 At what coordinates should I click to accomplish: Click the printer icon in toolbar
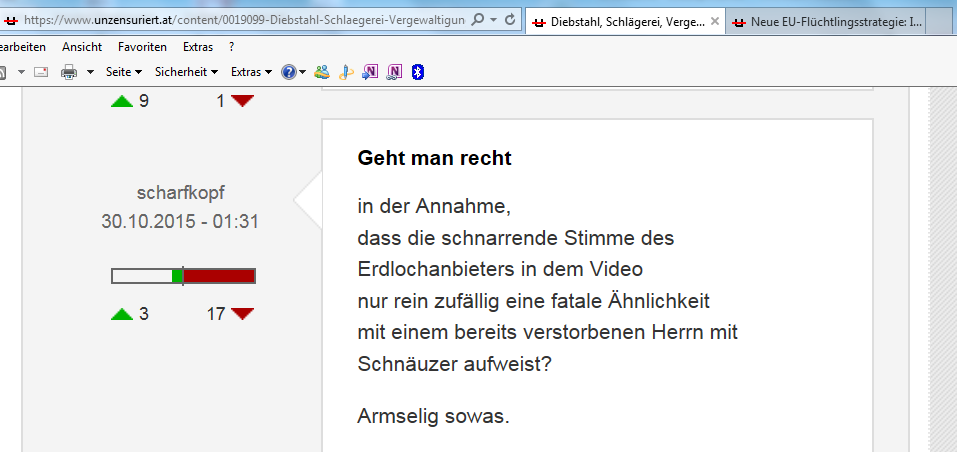pyautogui.click(x=69, y=72)
